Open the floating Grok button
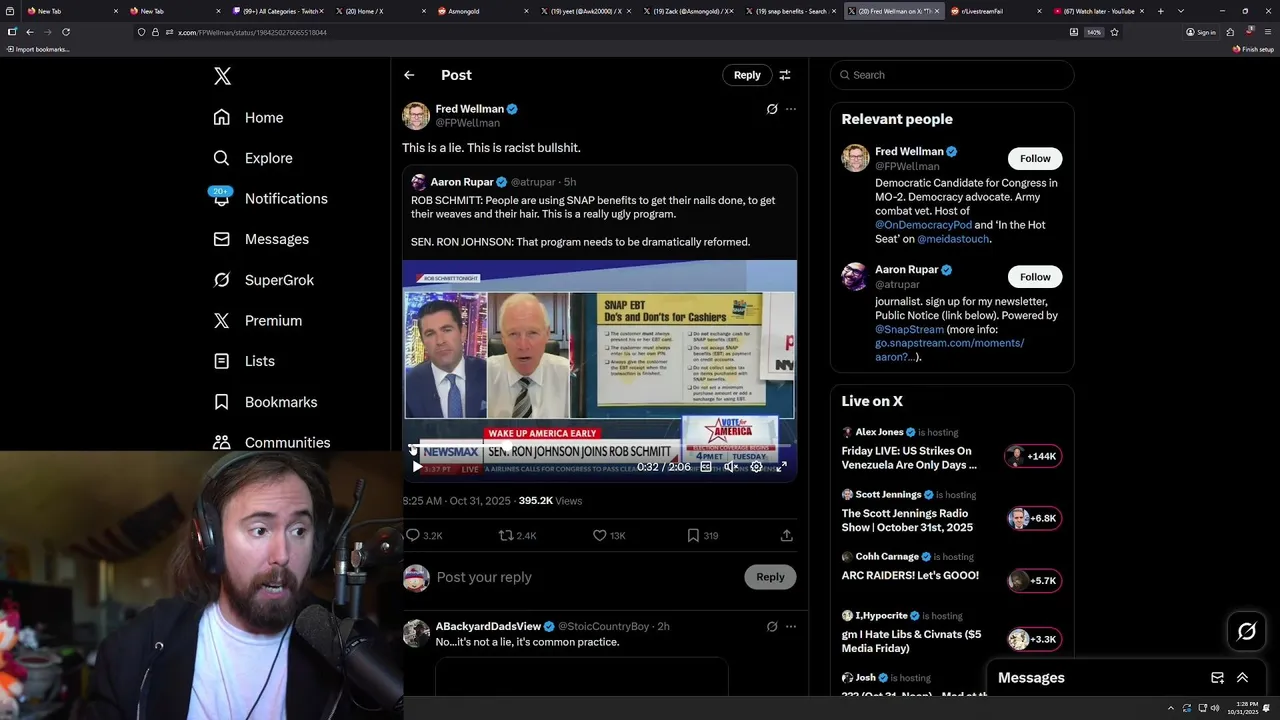 tap(1246, 631)
